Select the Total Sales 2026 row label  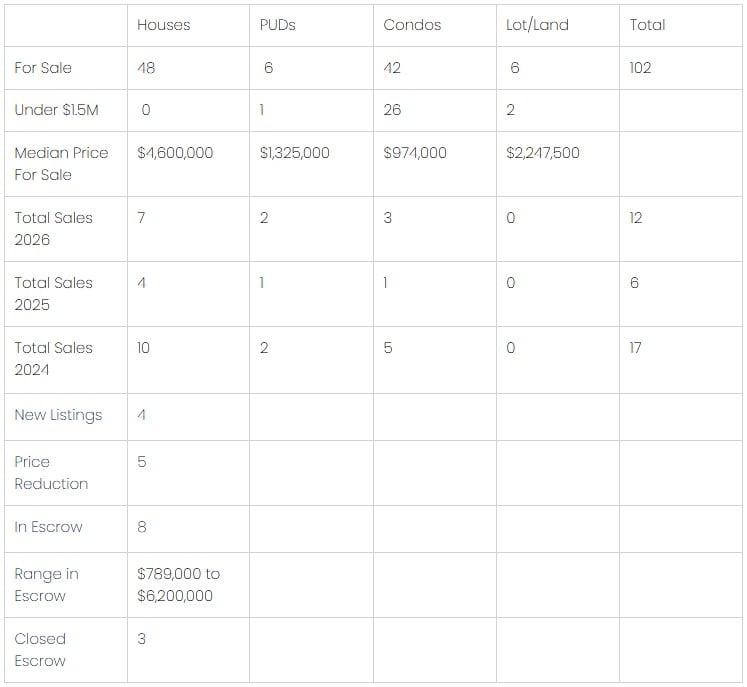tap(53, 229)
